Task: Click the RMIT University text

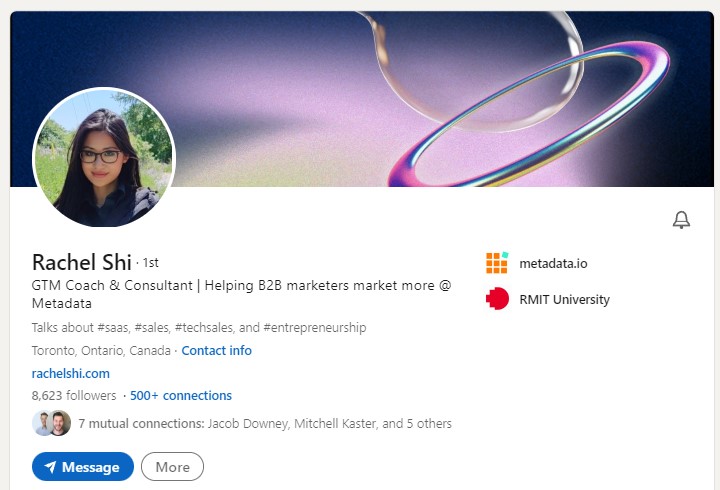Action: tap(564, 299)
